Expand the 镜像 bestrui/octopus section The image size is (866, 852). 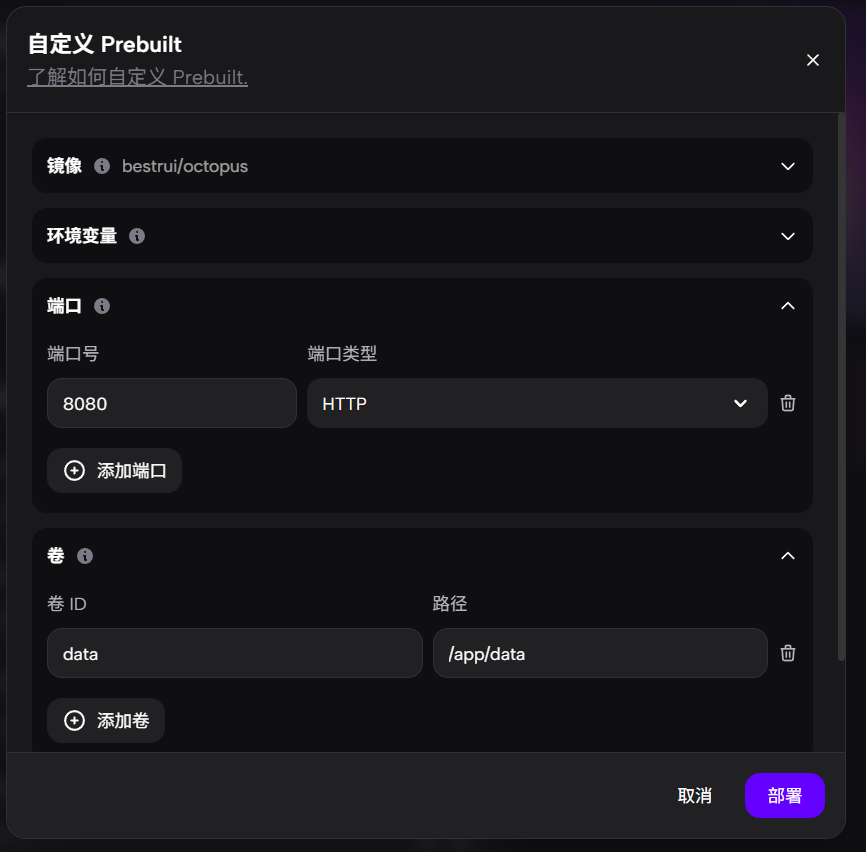788,166
